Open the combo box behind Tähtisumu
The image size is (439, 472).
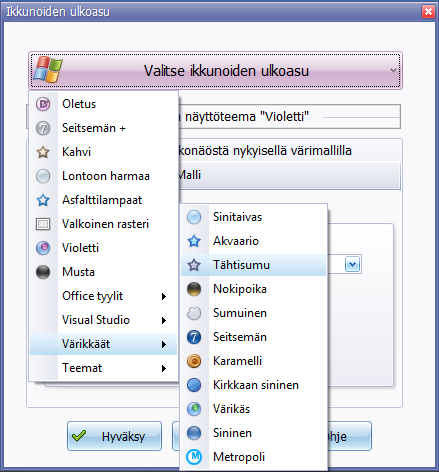click(x=352, y=265)
